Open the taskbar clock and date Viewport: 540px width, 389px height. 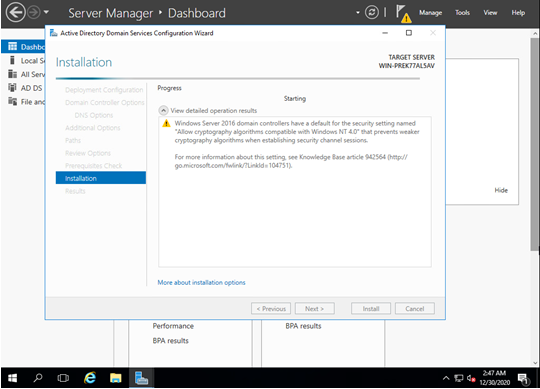point(495,378)
